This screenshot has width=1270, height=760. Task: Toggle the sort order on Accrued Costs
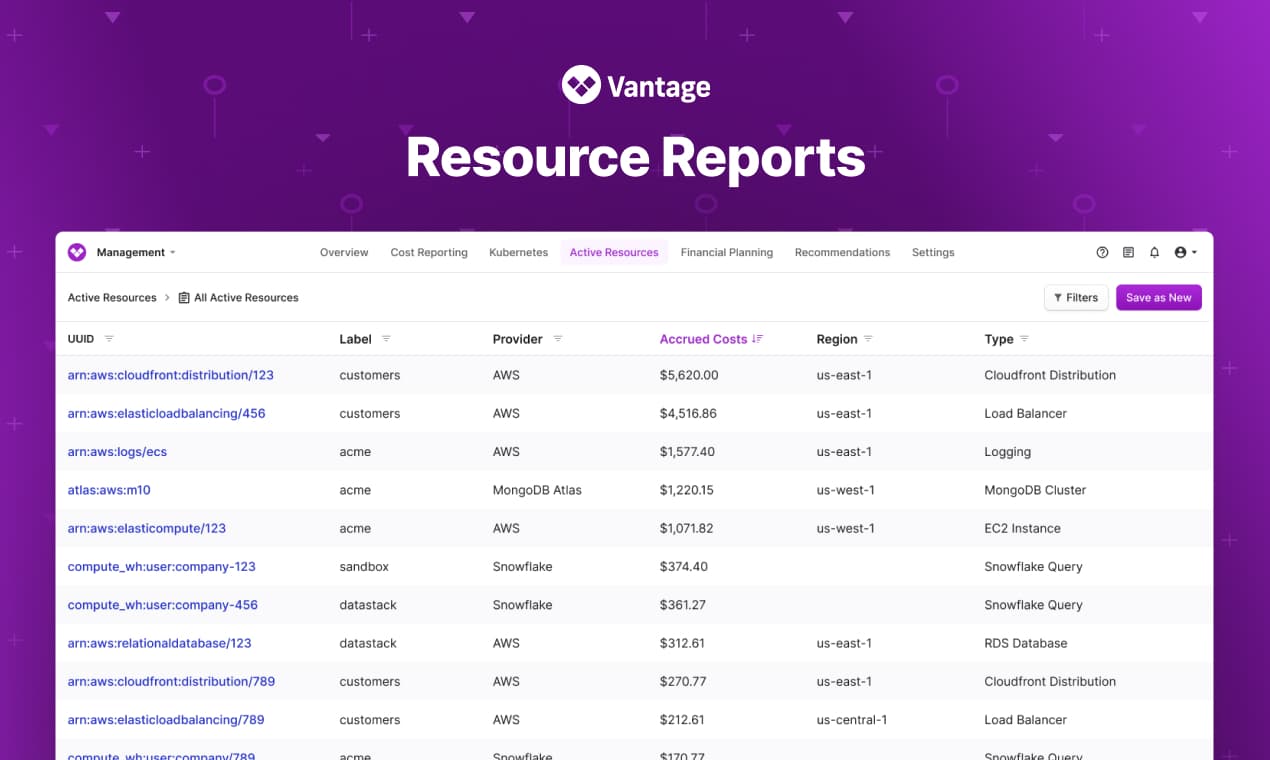click(757, 339)
